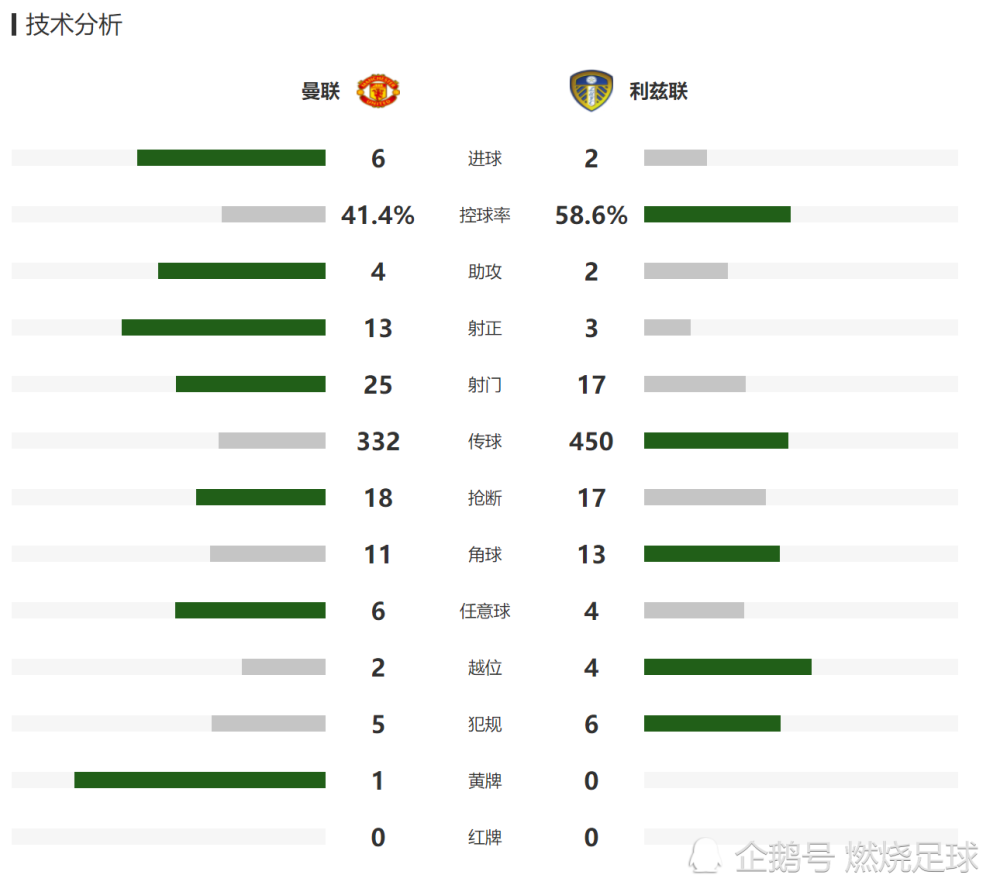The image size is (1000, 892).
Task: Select the 利兹联 team name
Action: click(659, 91)
